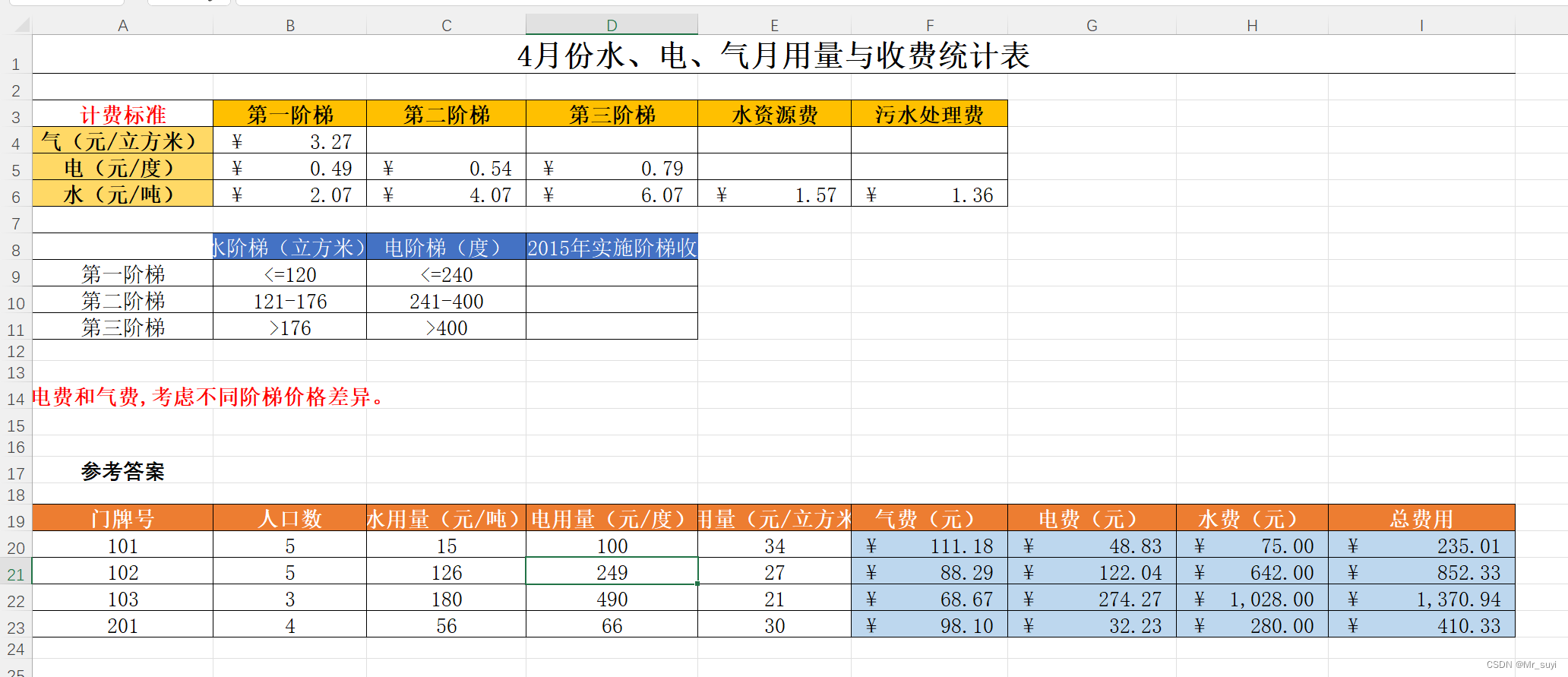Click the total cost cell 852.33
Image resolution: width=1568 pixels, height=677 pixels.
[x=1421, y=572]
